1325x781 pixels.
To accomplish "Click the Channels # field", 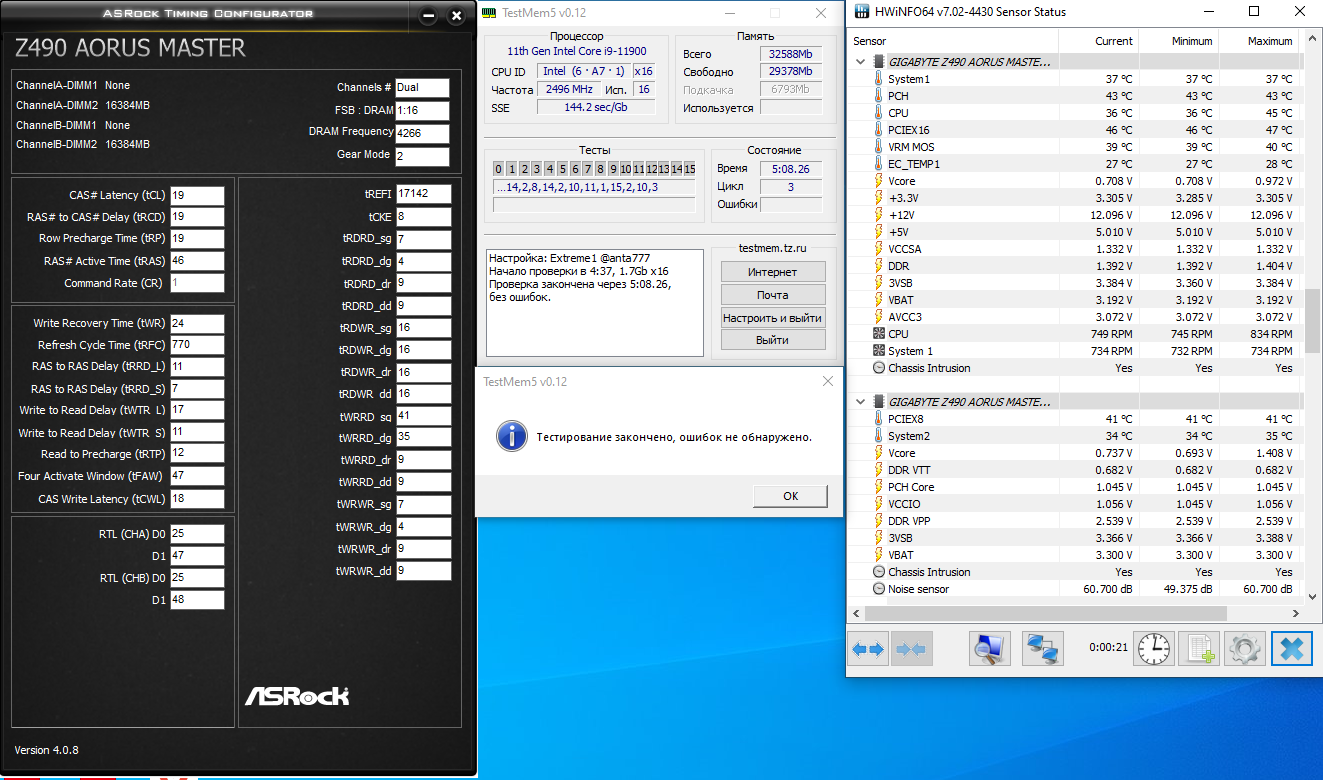I will pos(422,88).
